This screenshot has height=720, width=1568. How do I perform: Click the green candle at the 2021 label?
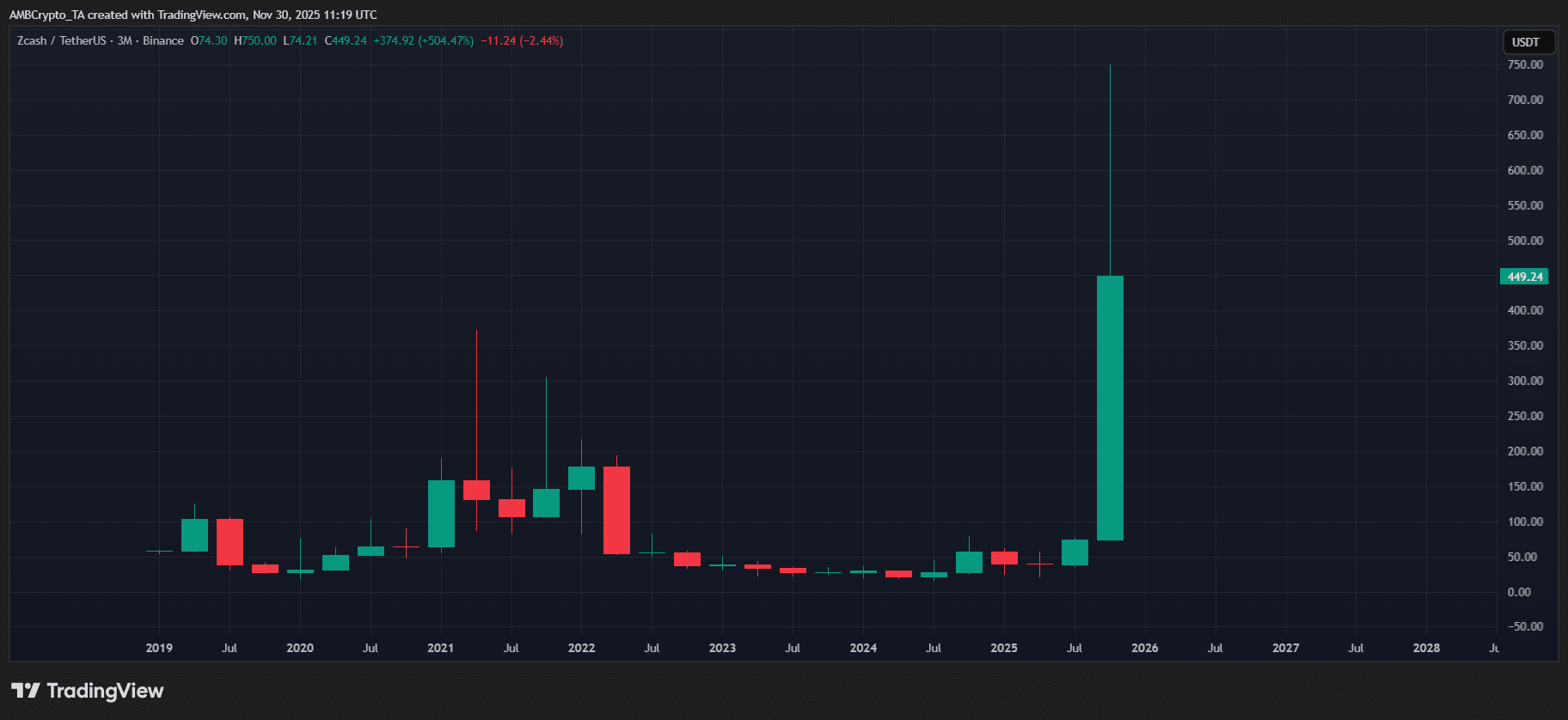coord(441,514)
